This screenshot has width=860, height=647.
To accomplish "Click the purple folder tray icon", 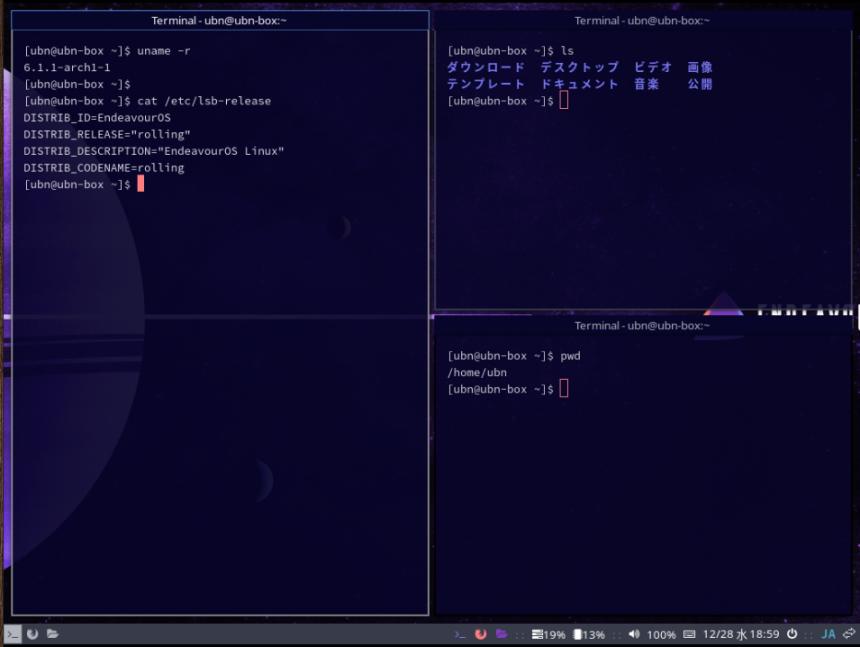I will (x=501, y=634).
